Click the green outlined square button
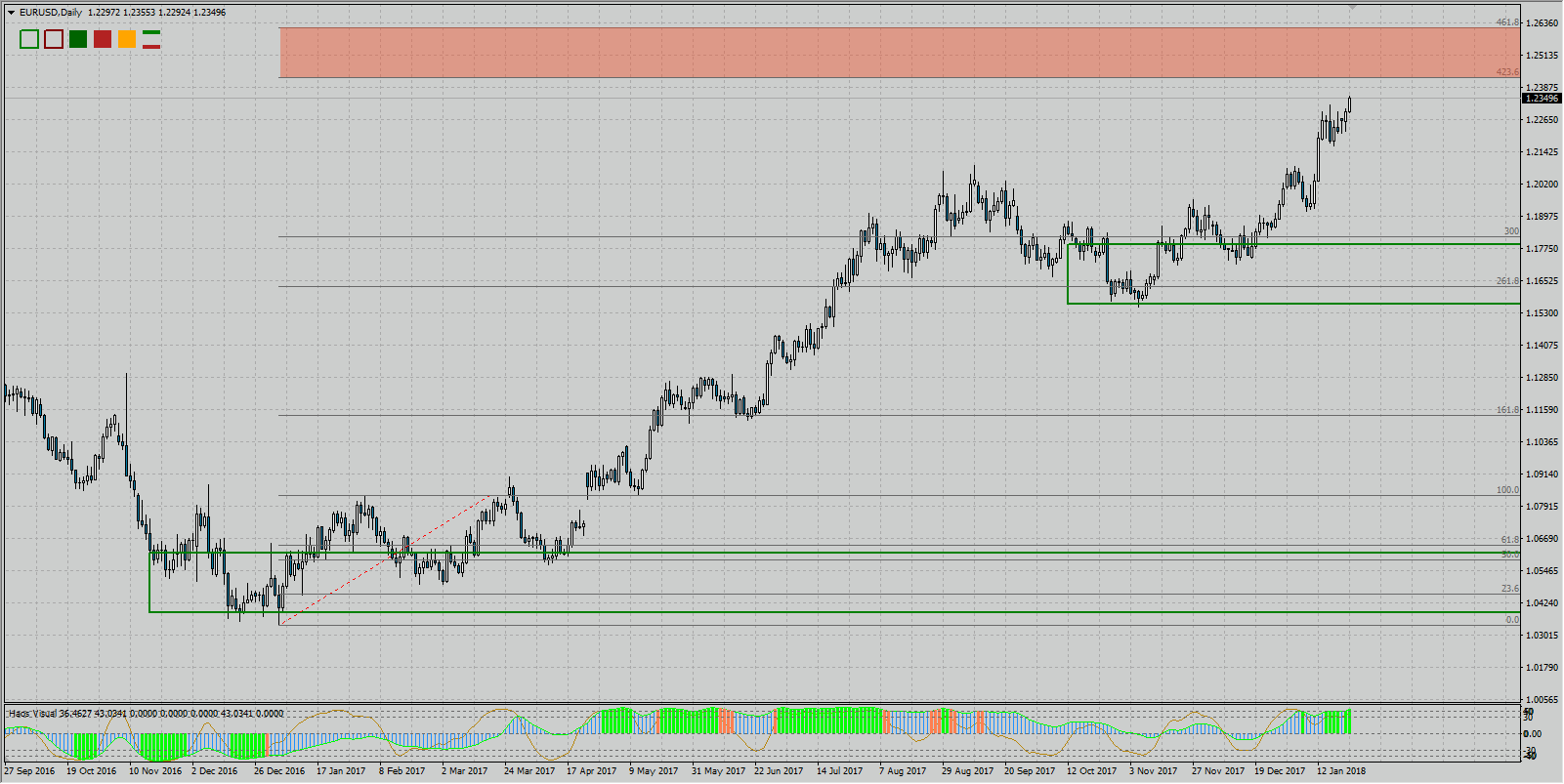The width and height of the screenshot is (1564, 784). tap(29, 39)
